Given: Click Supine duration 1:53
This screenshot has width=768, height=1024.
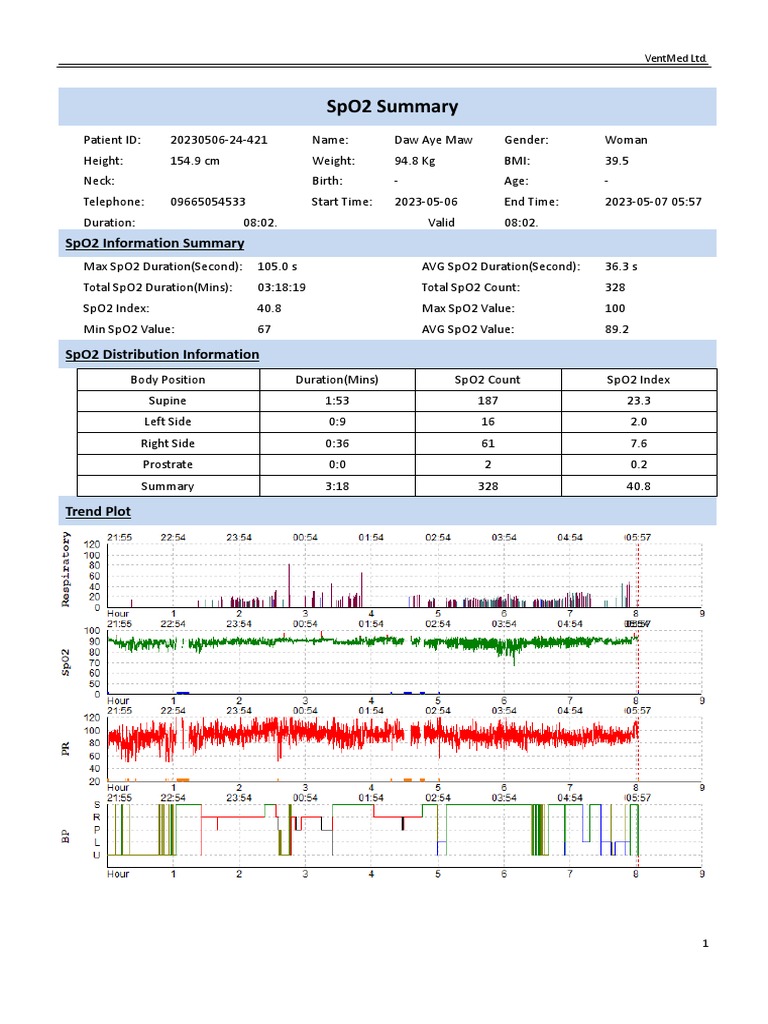Looking at the screenshot, I should pos(337,401).
